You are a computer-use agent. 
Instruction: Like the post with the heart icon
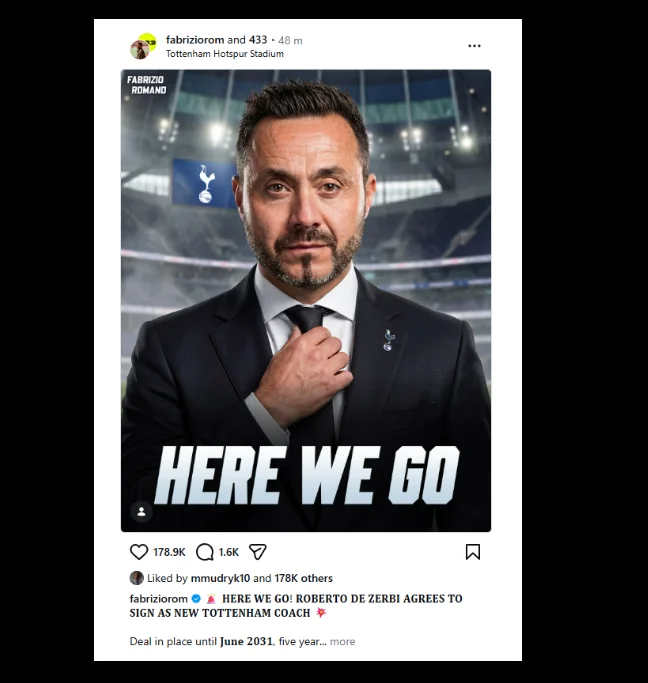139,552
